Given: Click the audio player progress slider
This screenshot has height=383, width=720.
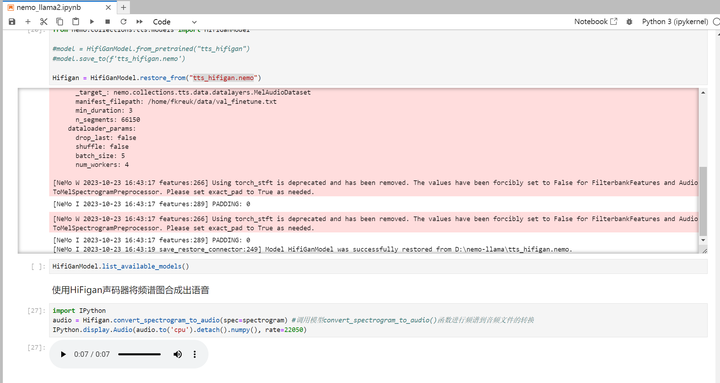Looking at the screenshot, I should coord(140,354).
